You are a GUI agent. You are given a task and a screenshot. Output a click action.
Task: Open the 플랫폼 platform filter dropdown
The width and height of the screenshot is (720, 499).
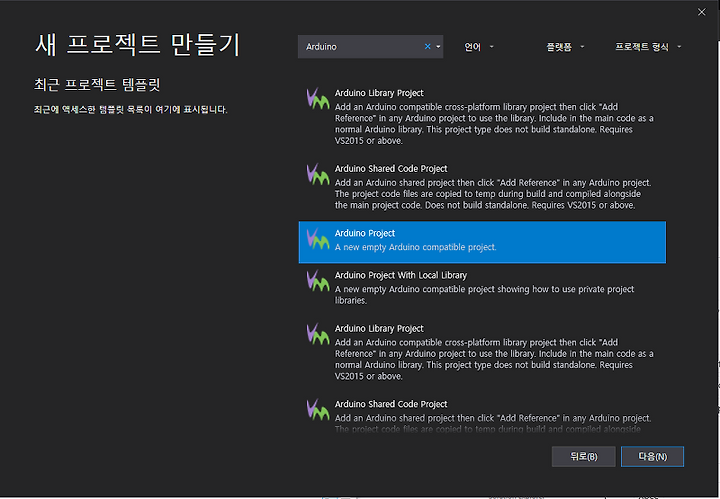(565, 47)
